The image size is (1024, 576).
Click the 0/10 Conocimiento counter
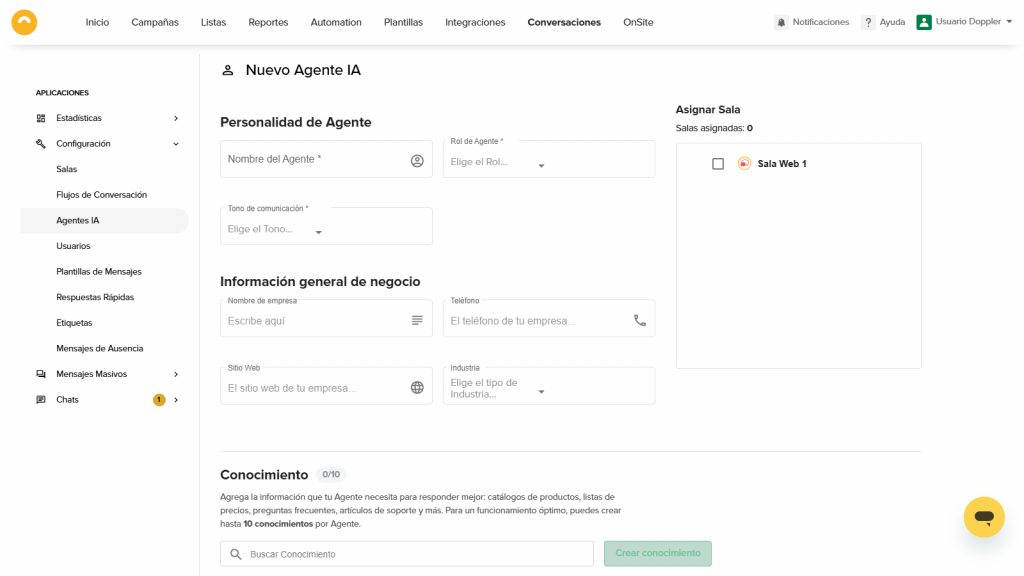point(331,475)
